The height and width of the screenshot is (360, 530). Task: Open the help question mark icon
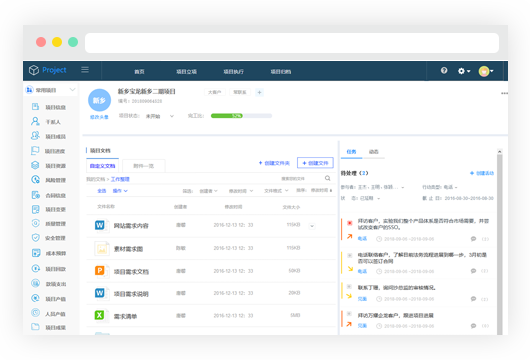(444, 70)
